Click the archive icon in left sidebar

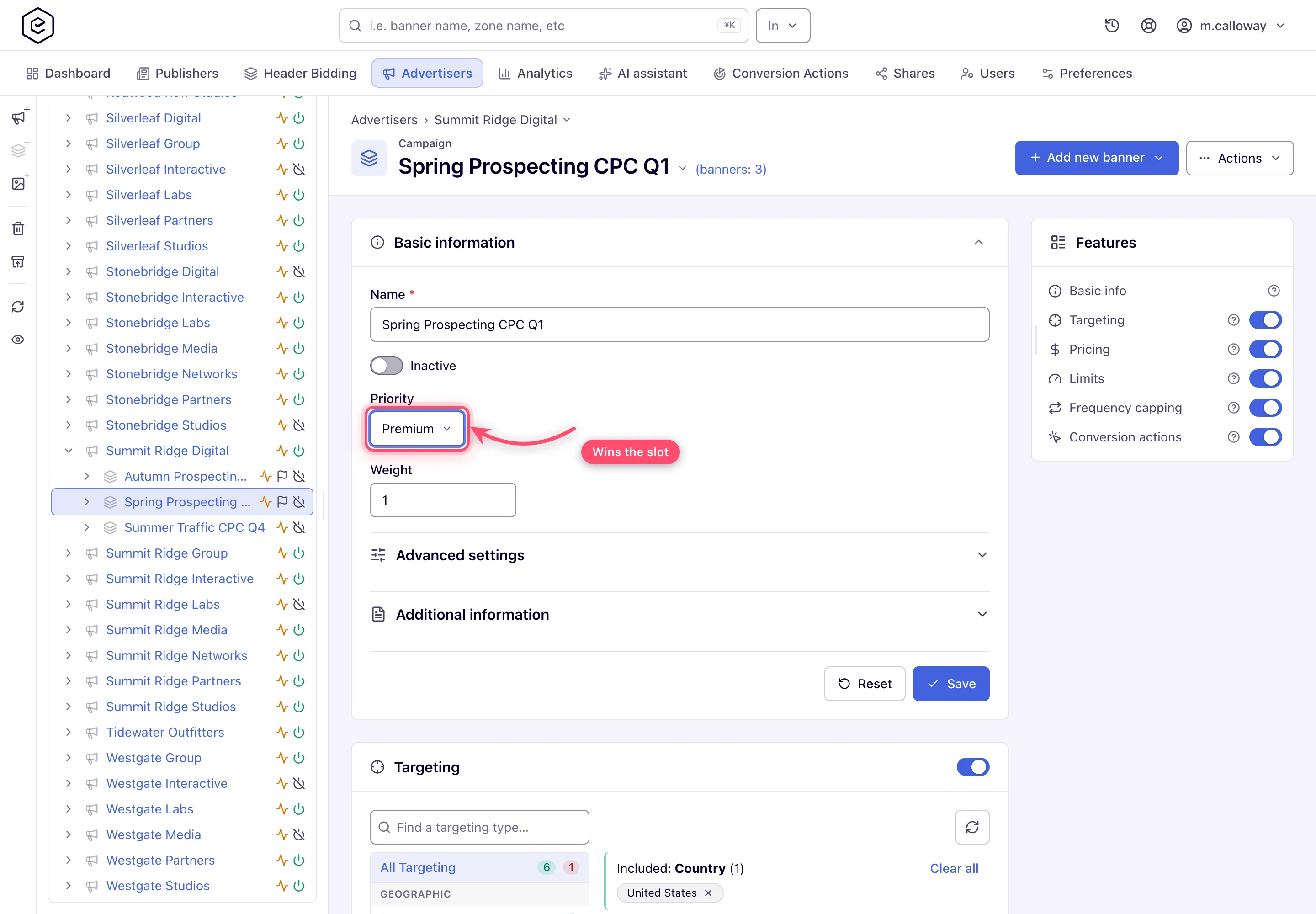[x=18, y=262]
